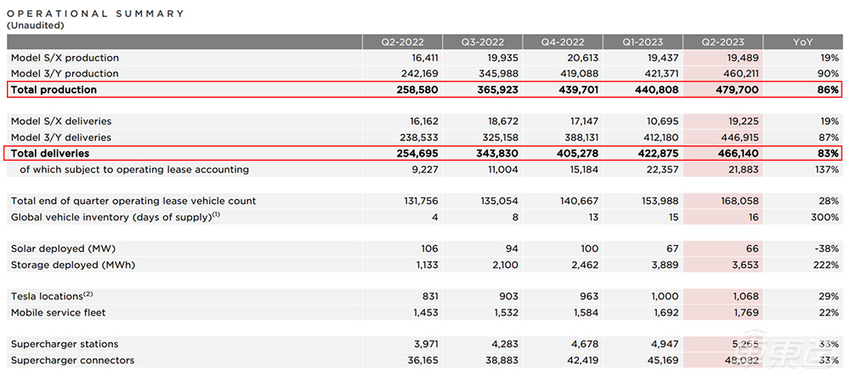
Task: Click the 83% total deliveries YoY value
Action: (x=829, y=154)
